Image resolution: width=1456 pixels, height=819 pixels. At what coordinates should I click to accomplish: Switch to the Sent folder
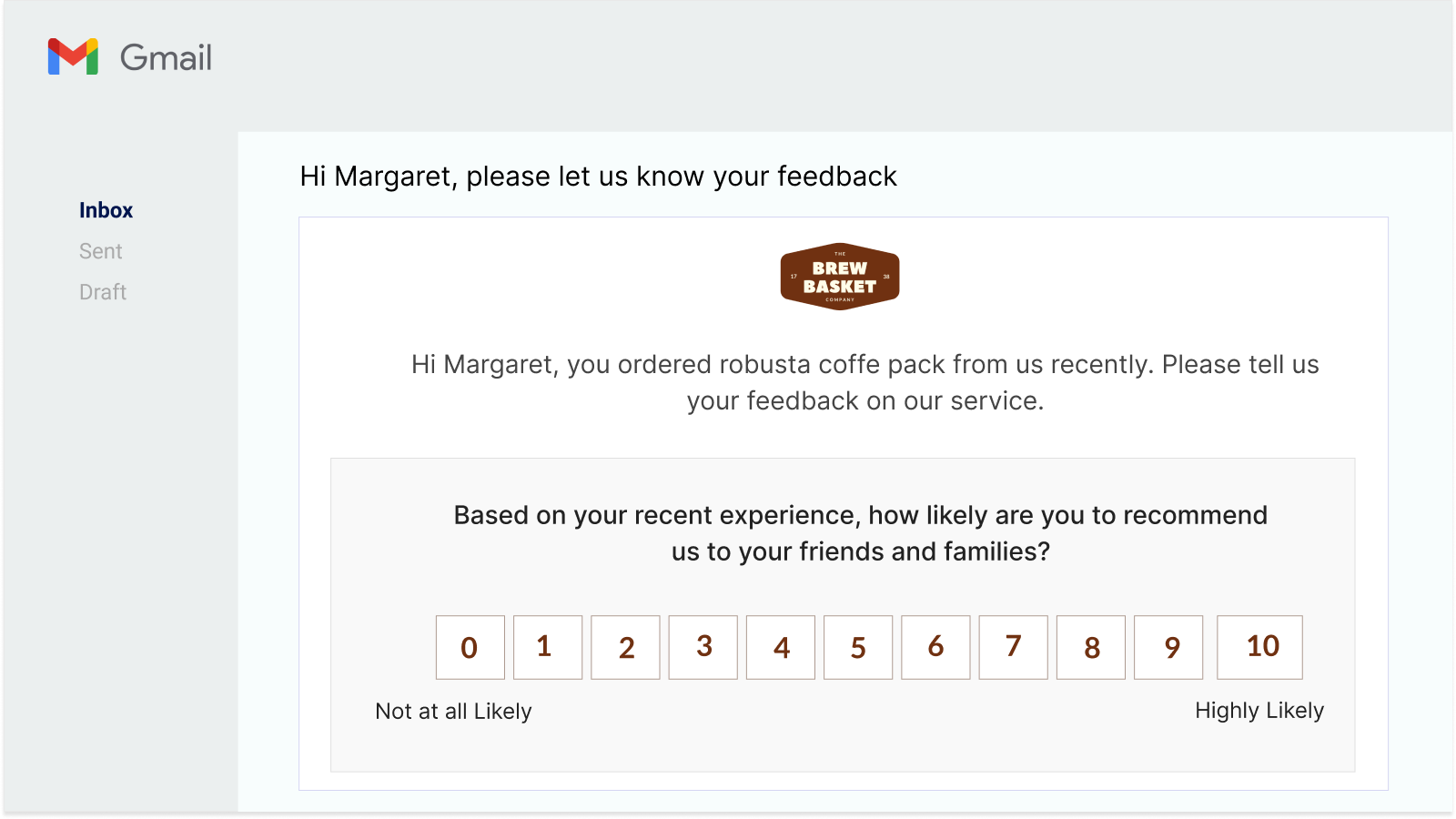pos(100,251)
